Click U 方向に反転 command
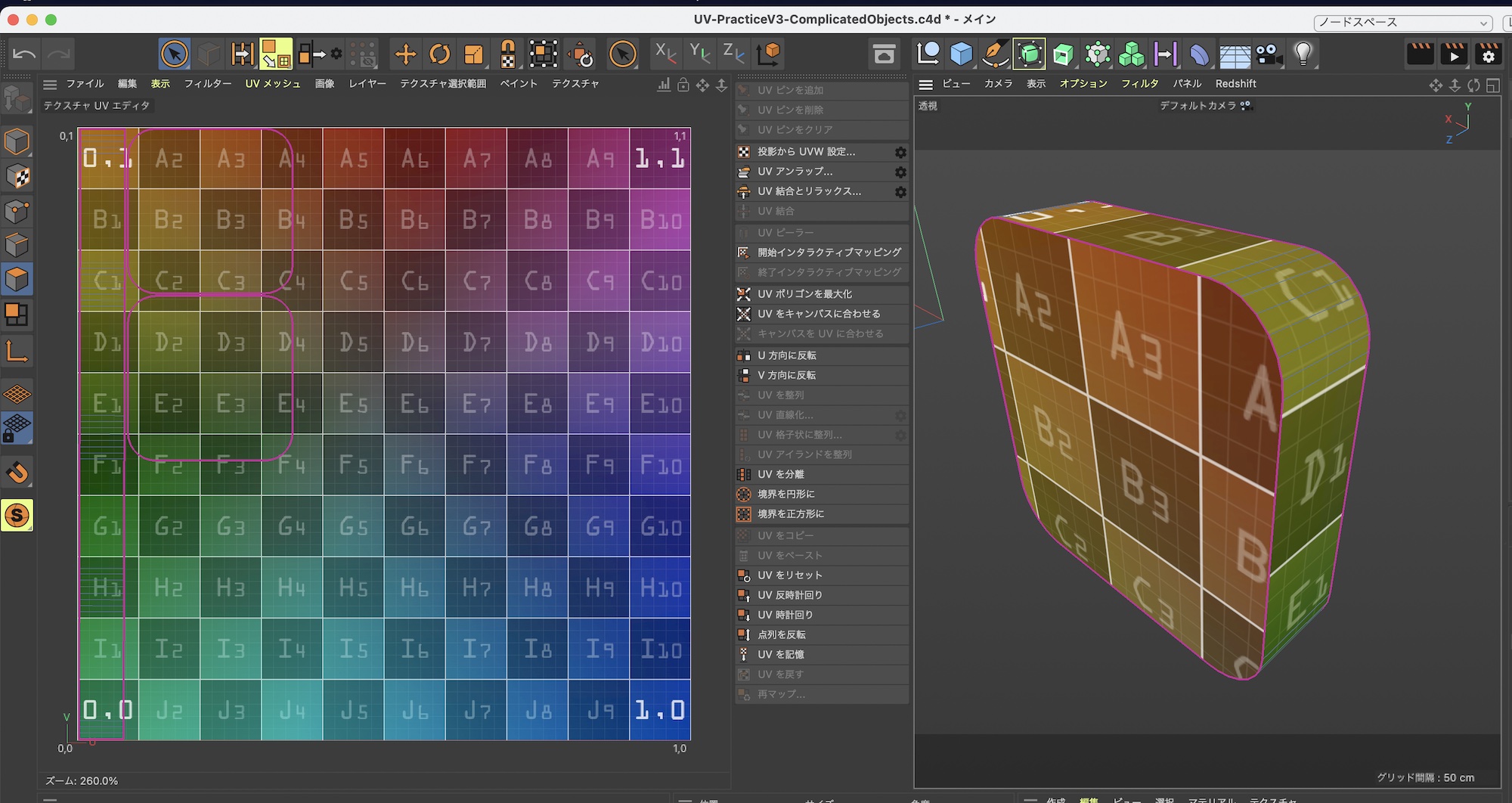The height and width of the screenshot is (803, 1512). (786, 355)
